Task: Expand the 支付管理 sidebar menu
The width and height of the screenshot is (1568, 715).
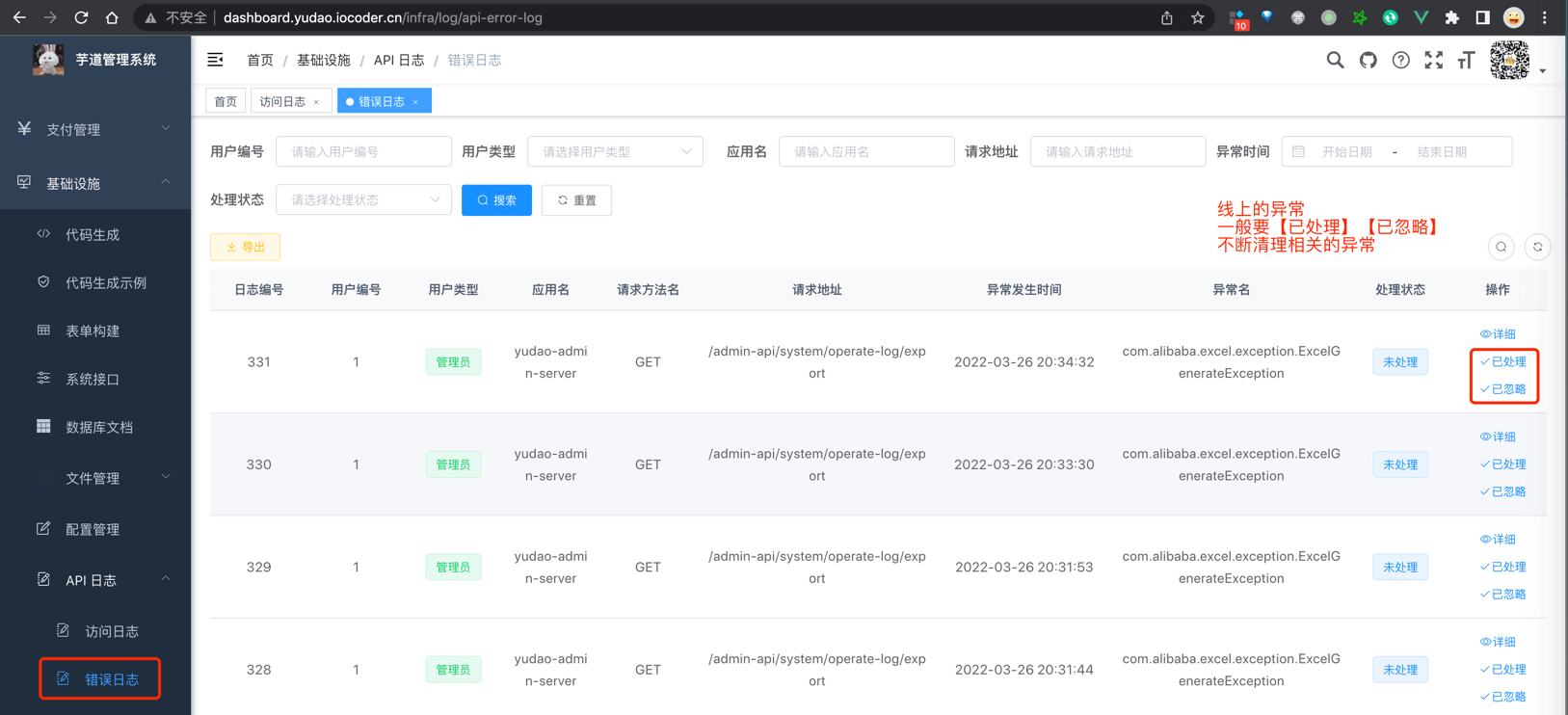Action: [x=94, y=129]
